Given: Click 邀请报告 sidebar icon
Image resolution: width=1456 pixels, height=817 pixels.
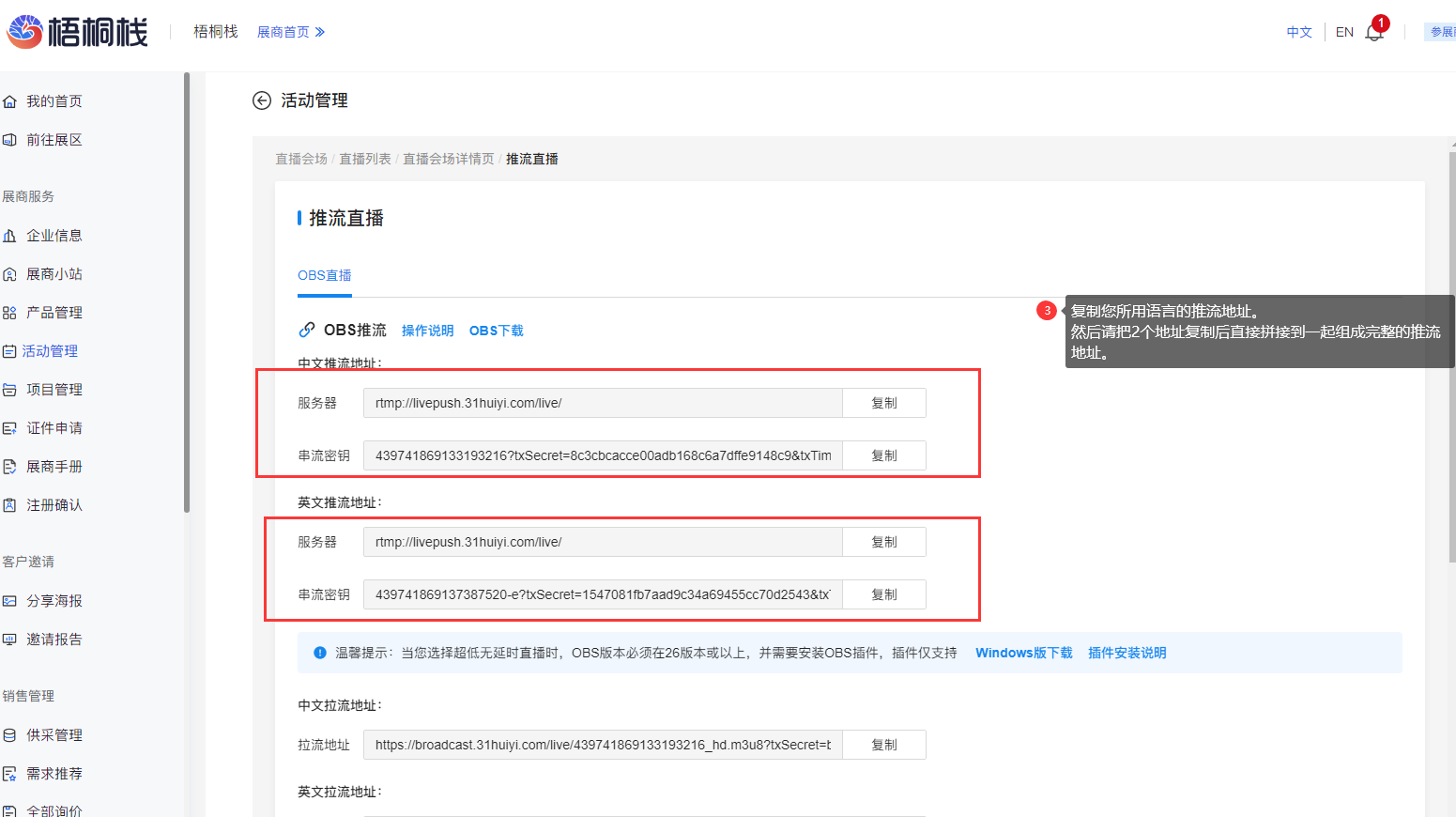Looking at the screenshot, I should (9, 640).
